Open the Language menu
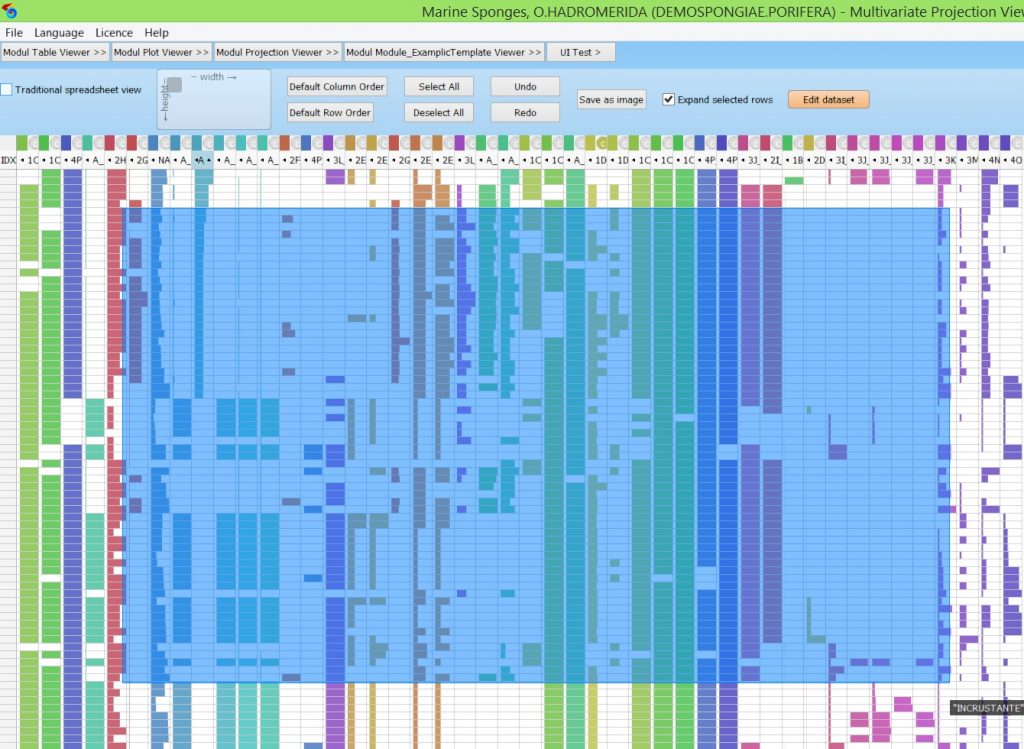The width and height of the screenshot is (1024, 749). click(x=59, y=33)
